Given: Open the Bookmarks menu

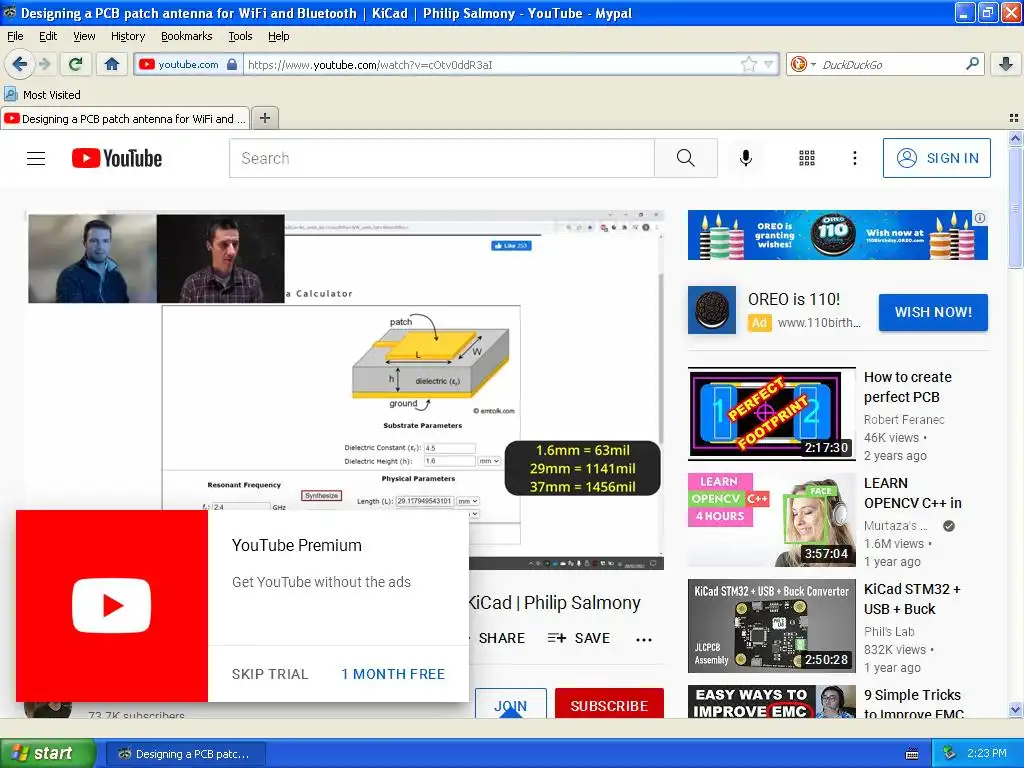Looking at the screenshot, I should tap(186, 36).
